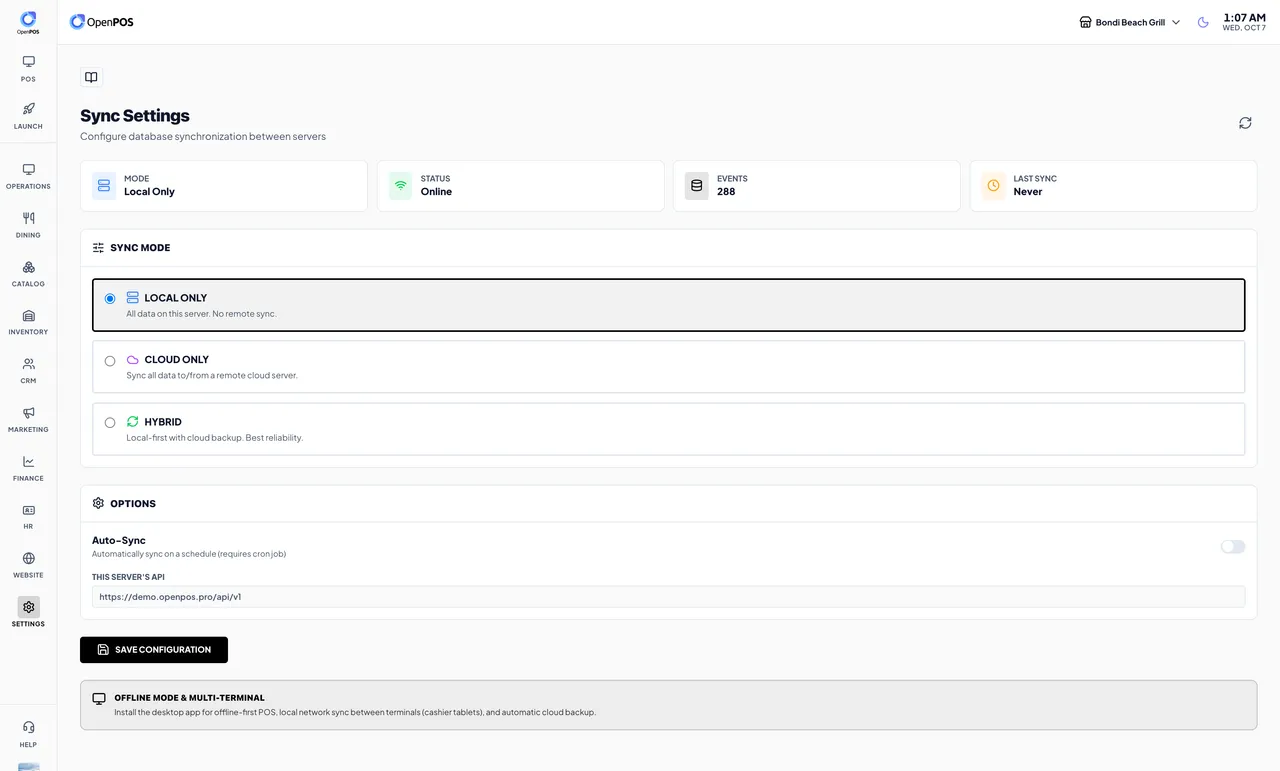This screenshot has width=1280, height=771.
Task: Open the Website globe icon
Action: coord(28,558)
